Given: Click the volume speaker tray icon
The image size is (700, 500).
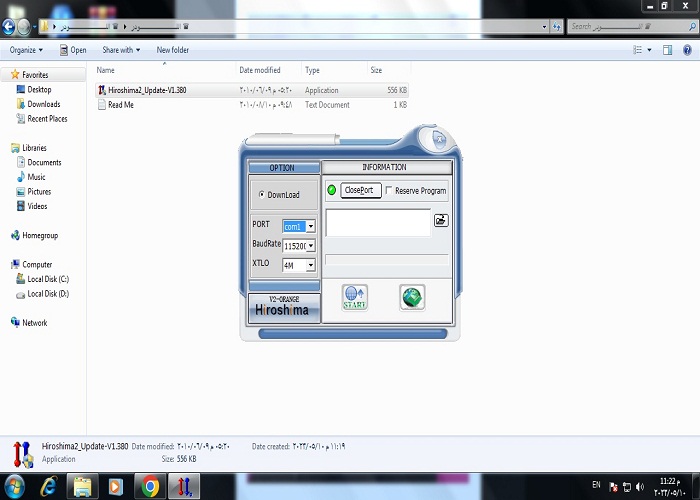Looking at the screenshot, I should tap(640, 487).
